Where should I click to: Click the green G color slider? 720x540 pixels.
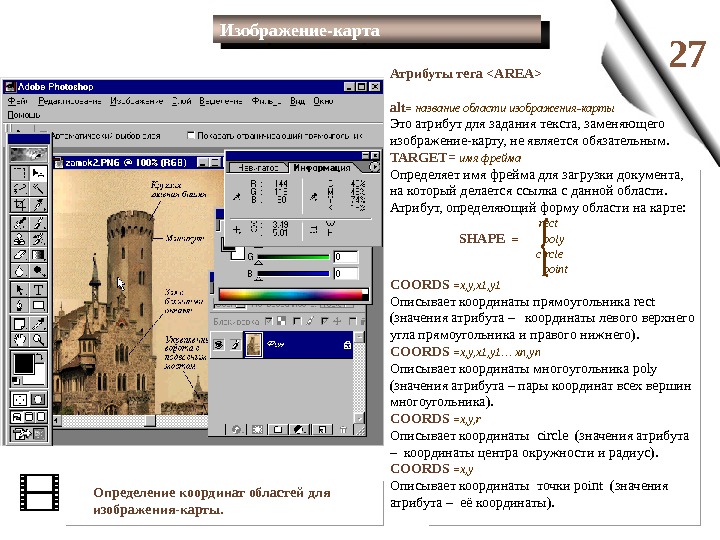pyautogui.click(x=294, y=257)
